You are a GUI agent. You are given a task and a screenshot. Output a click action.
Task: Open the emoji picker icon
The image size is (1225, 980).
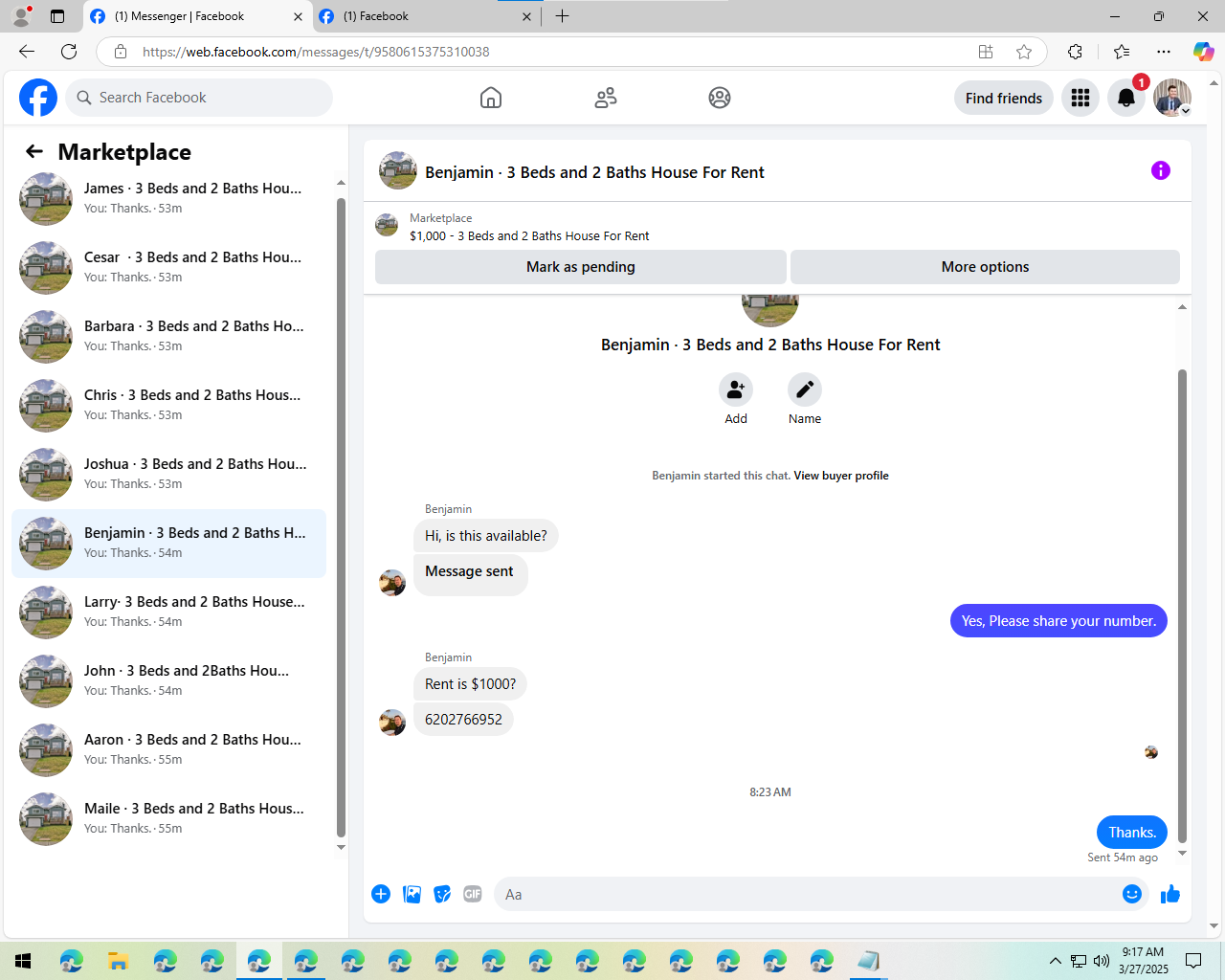(1132, 894)
